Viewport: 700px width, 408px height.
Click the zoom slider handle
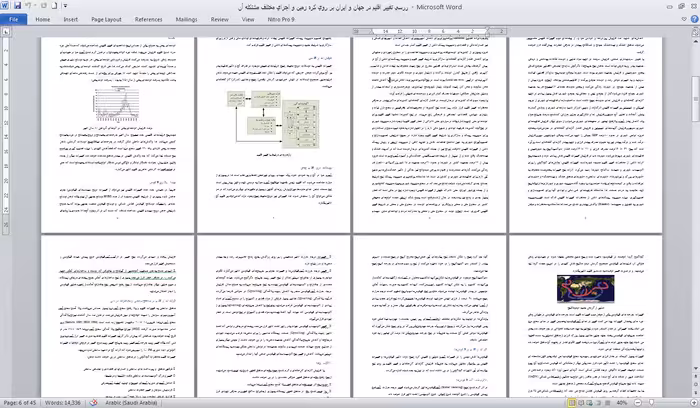tap(652, 403)
